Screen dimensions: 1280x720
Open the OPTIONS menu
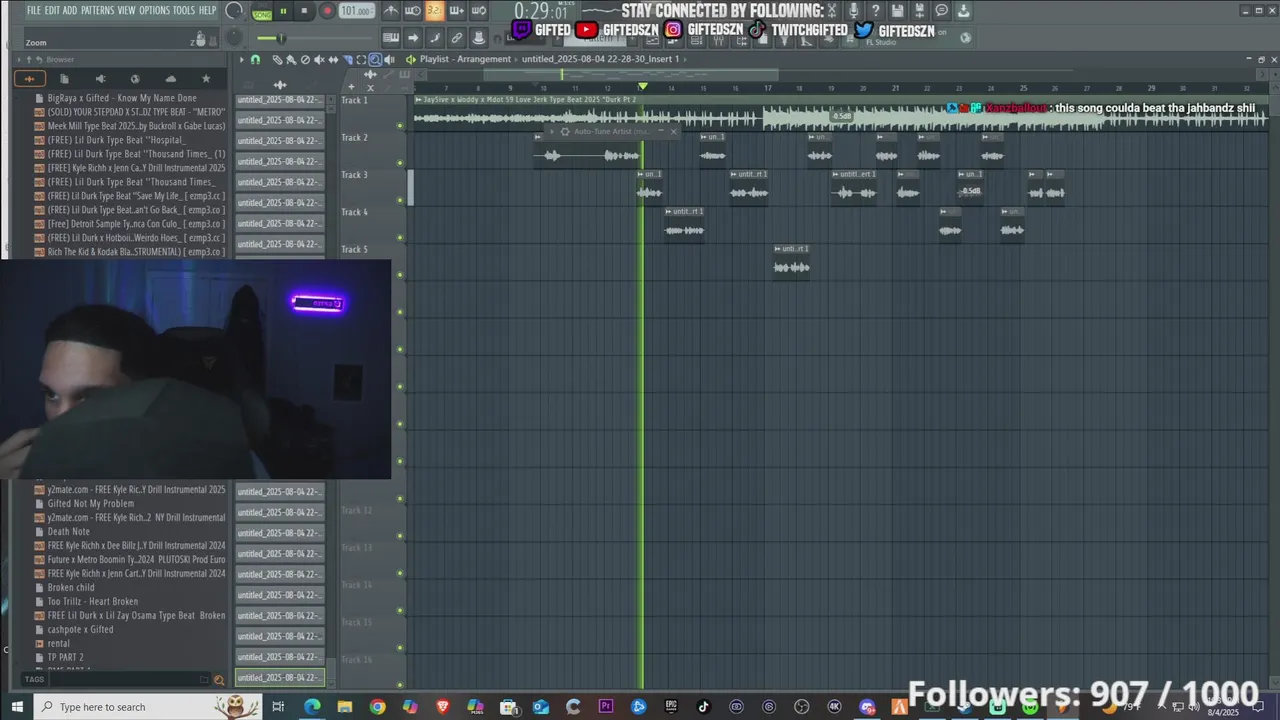pyautogui.click(x=154, y=10)
